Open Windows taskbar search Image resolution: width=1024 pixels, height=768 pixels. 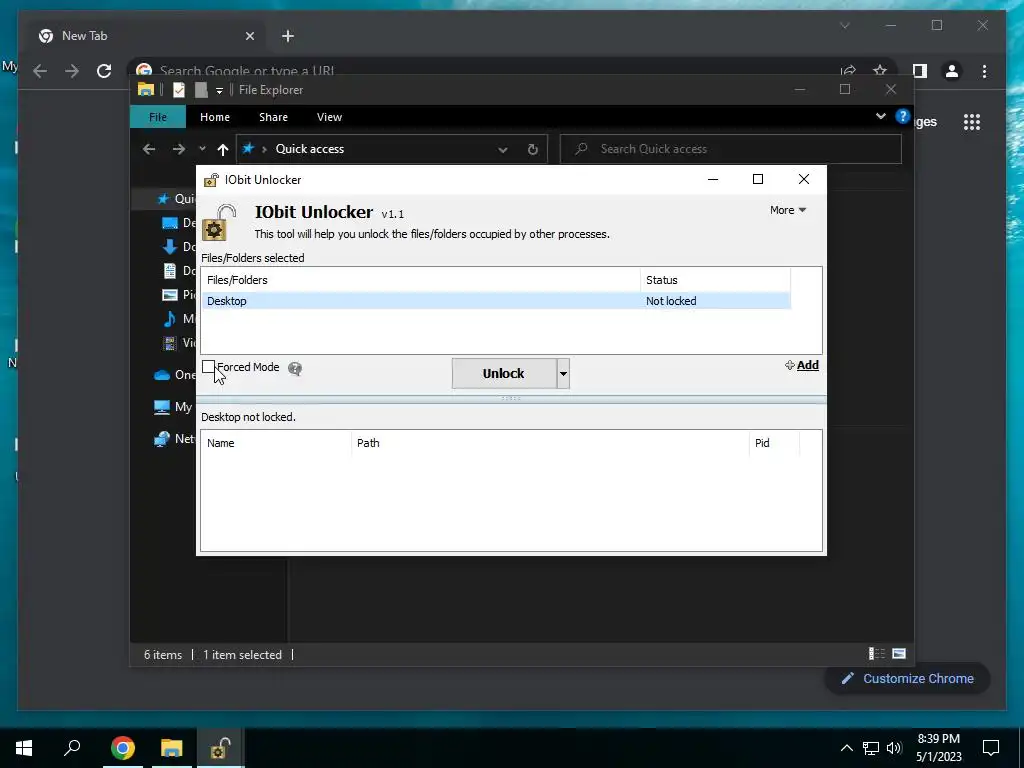click(x=72, y=748)
